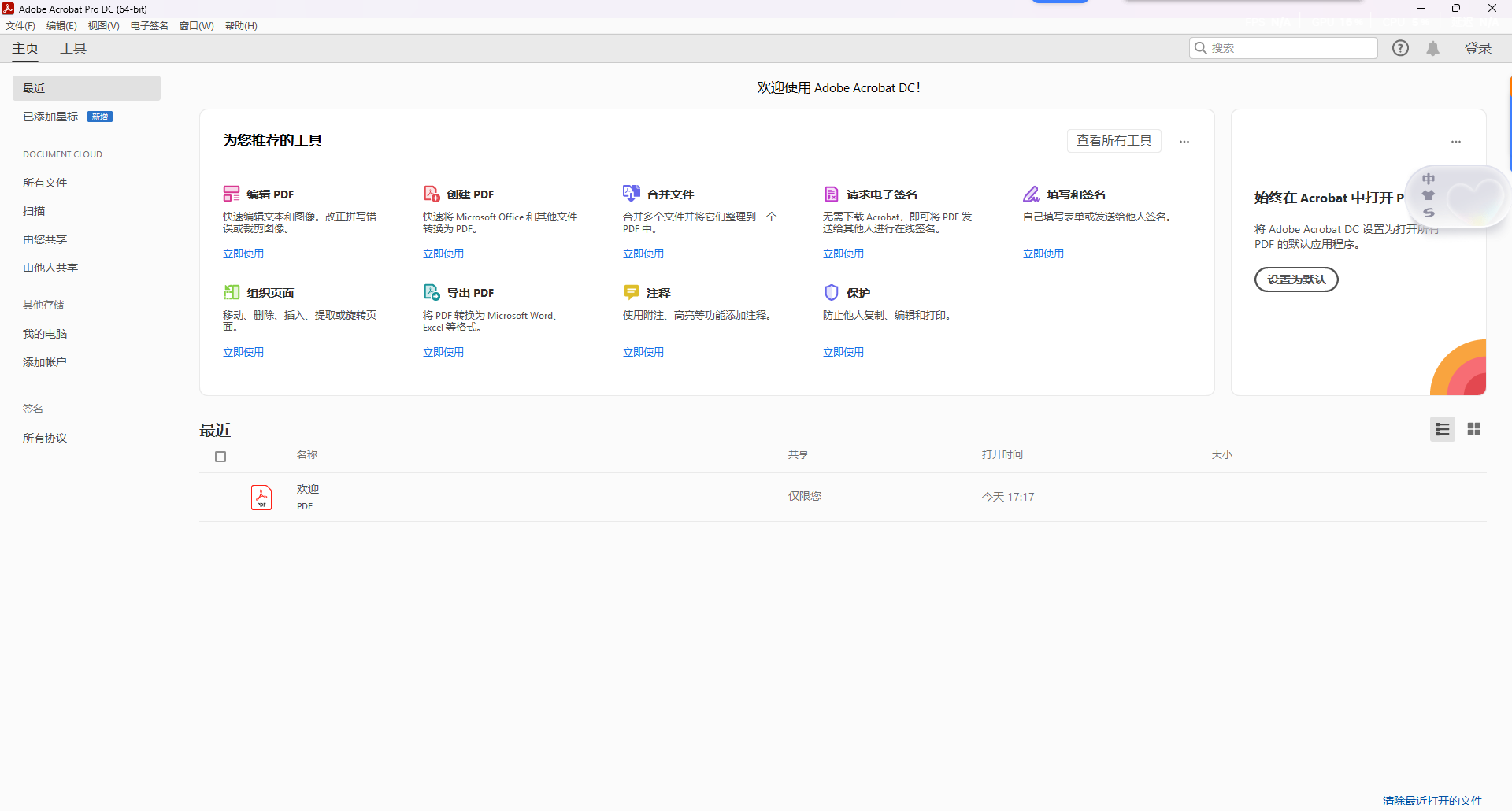Open the ellipsis menu on the Acrobat default card
Screen dimensions: 1512x811
tap(1455, 142)
